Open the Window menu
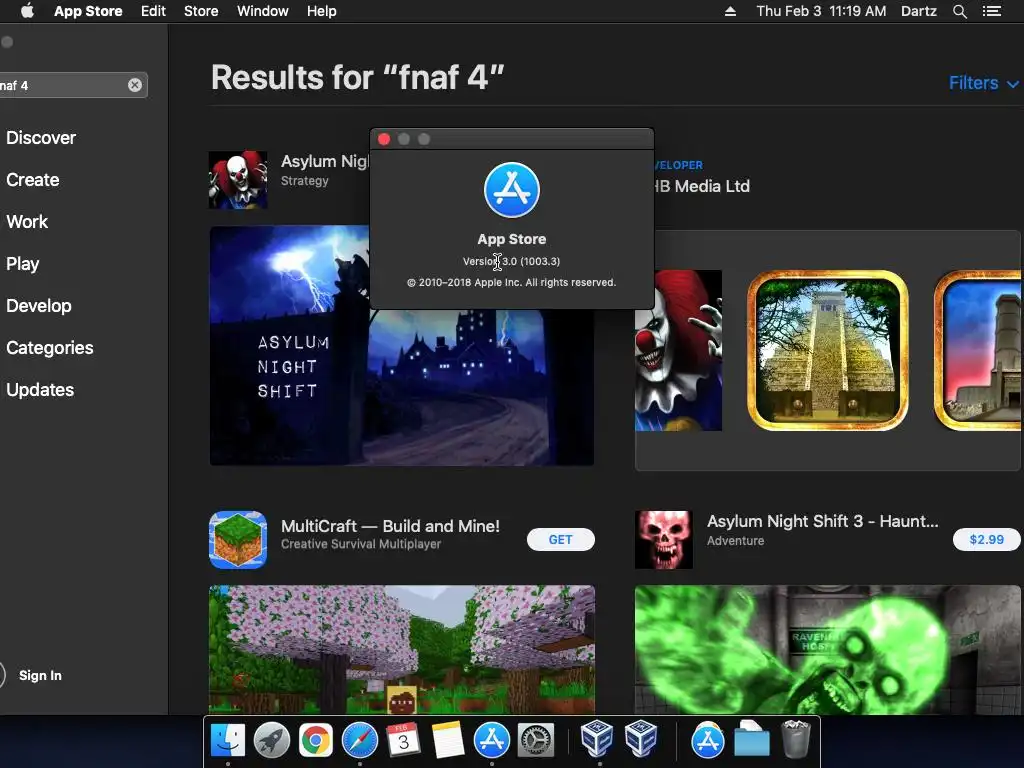Screen dimensions: 1024x768 [263, 11]
